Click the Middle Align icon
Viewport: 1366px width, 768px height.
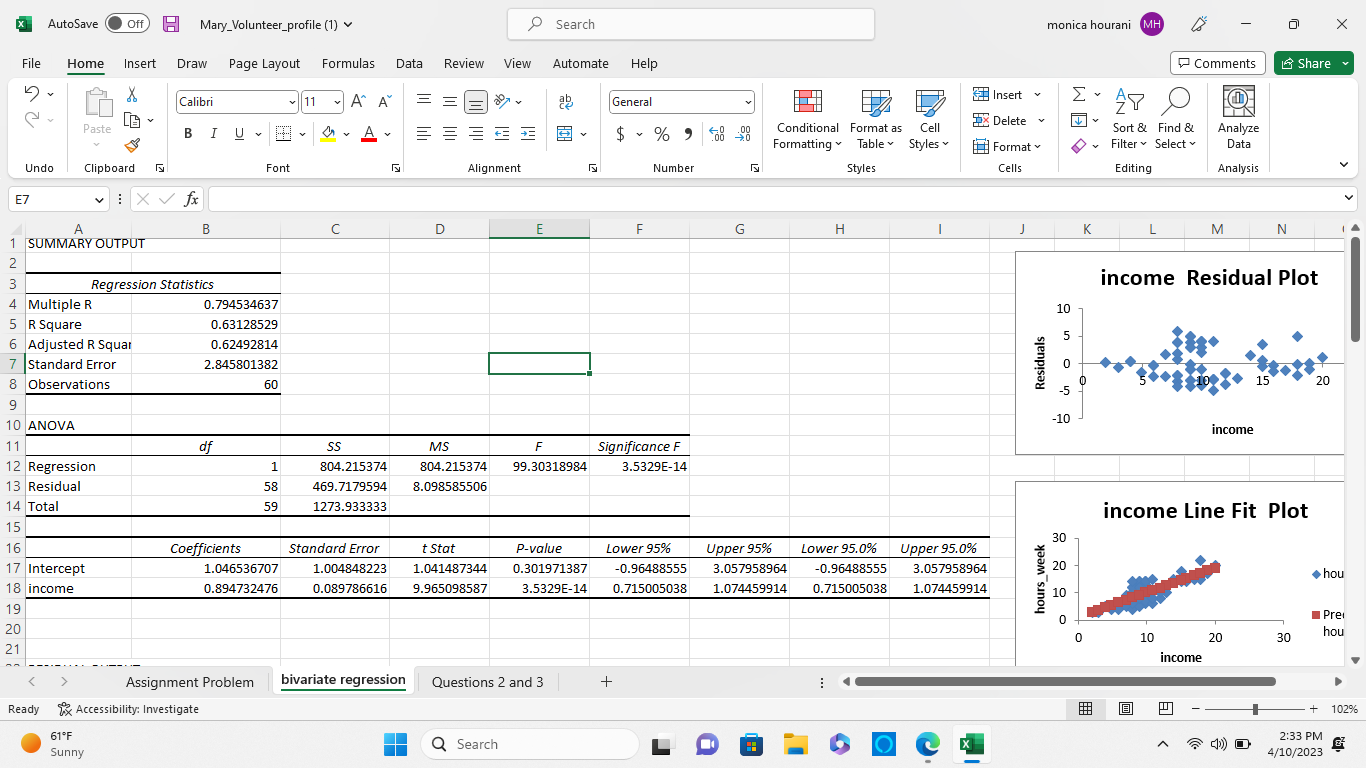pyautogui.click(x=450, y=102)
